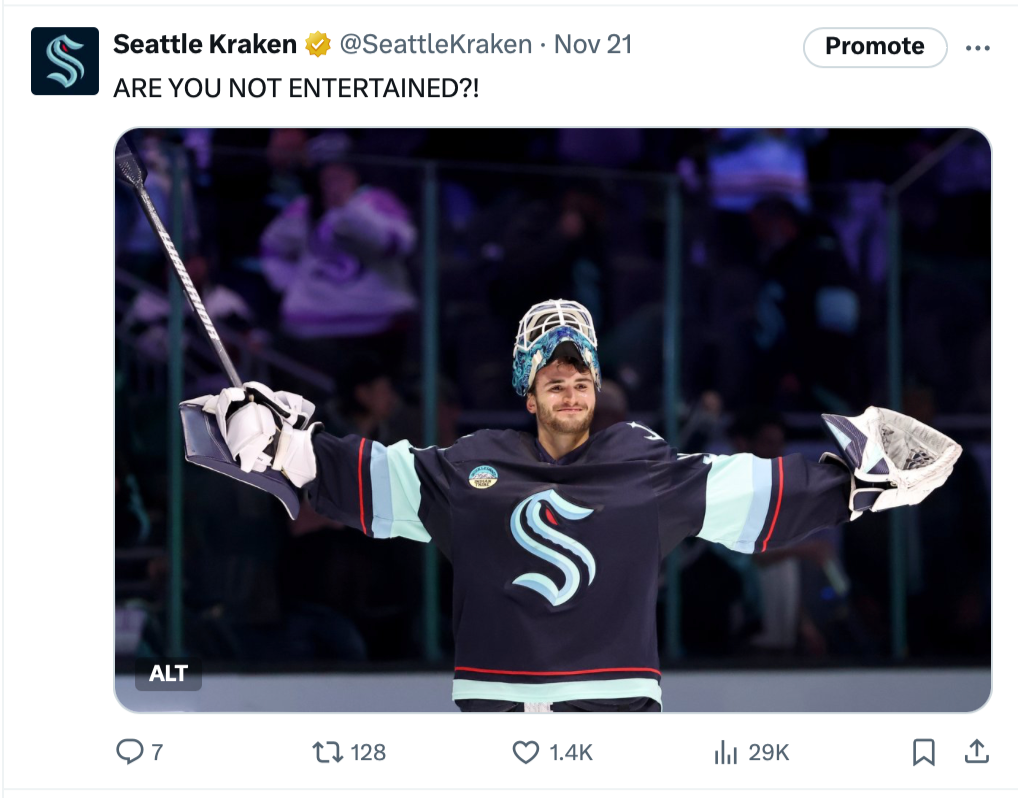Image resolution: width=1018 pixels, height=798 pixels.
Task: Open the three-dot more options menu
Action: click(977, 47)
